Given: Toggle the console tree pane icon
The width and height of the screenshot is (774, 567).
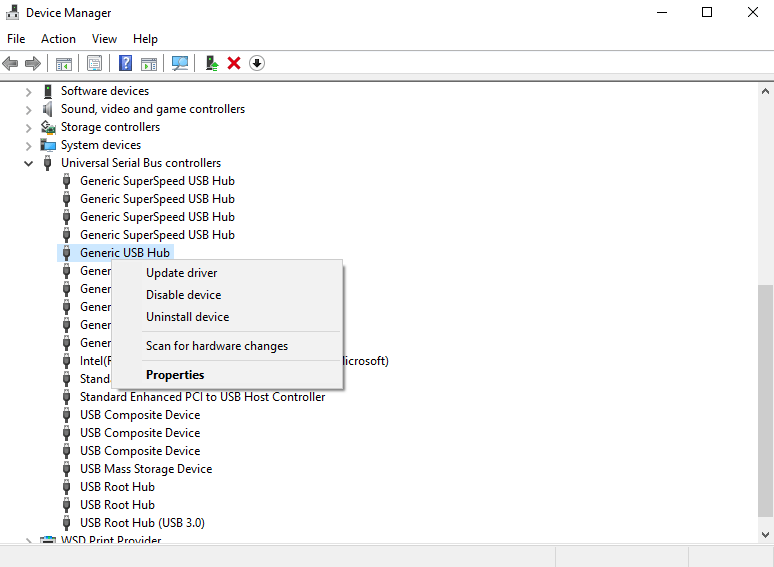Looking at the screenshot, I should tap(64, 64).
